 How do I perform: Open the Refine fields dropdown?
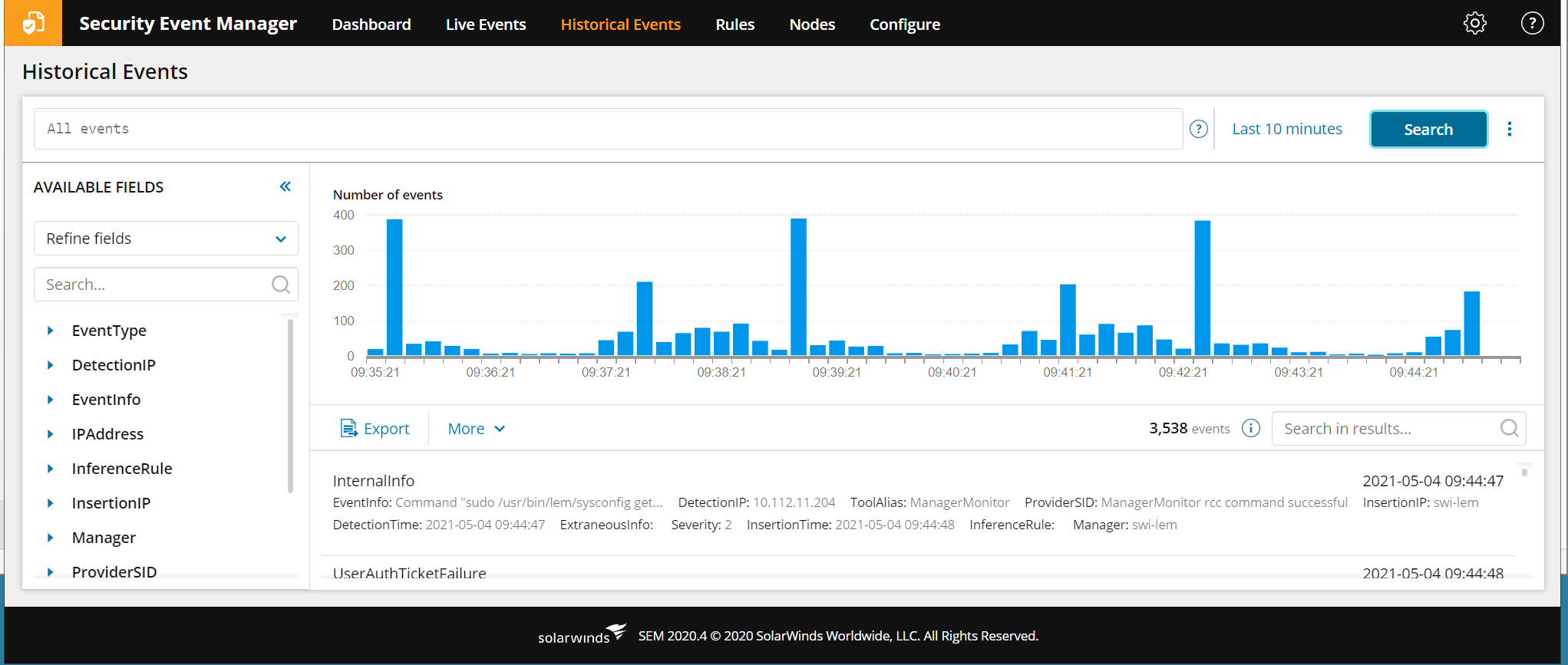(166, 239)
